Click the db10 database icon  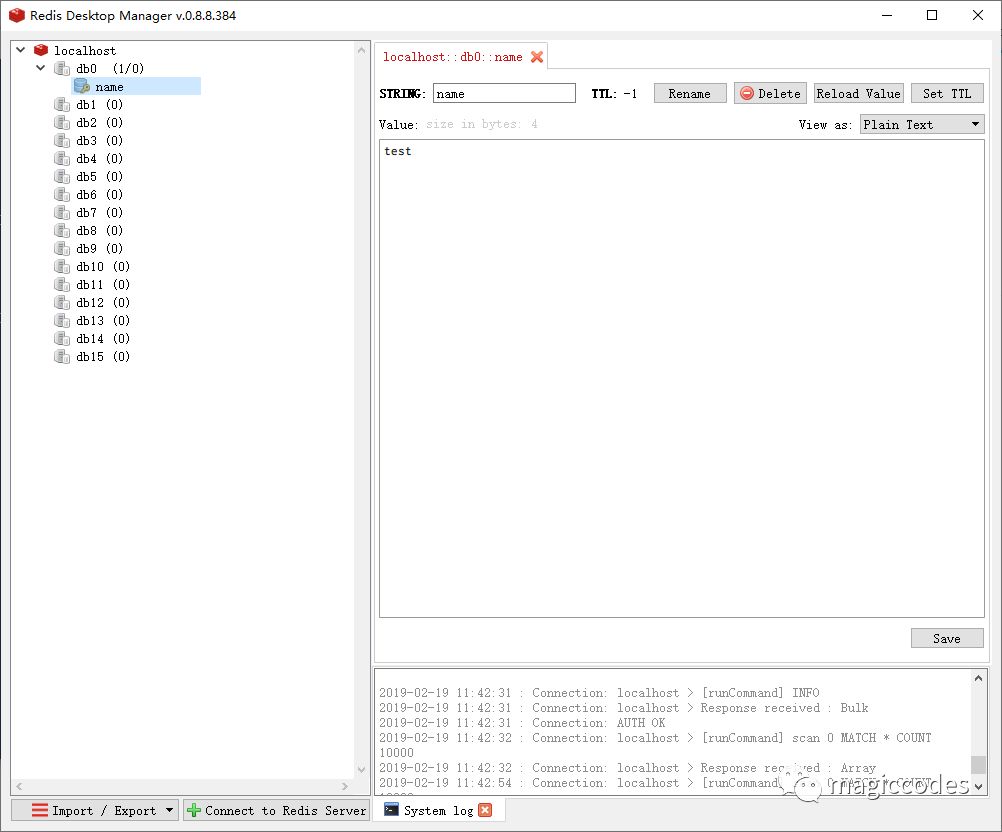point(62,266)
